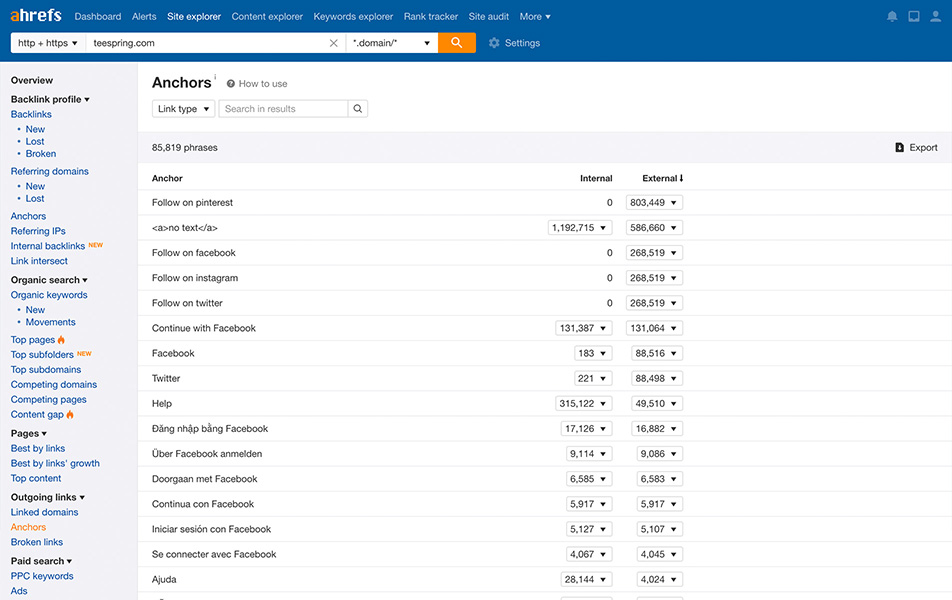
Task: Open Internal backlinks report
Action: pos(47,246)
